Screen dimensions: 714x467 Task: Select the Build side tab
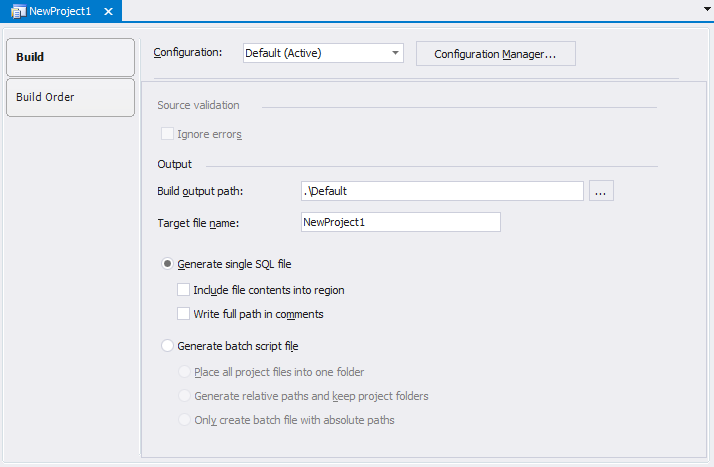pos(71,57)
